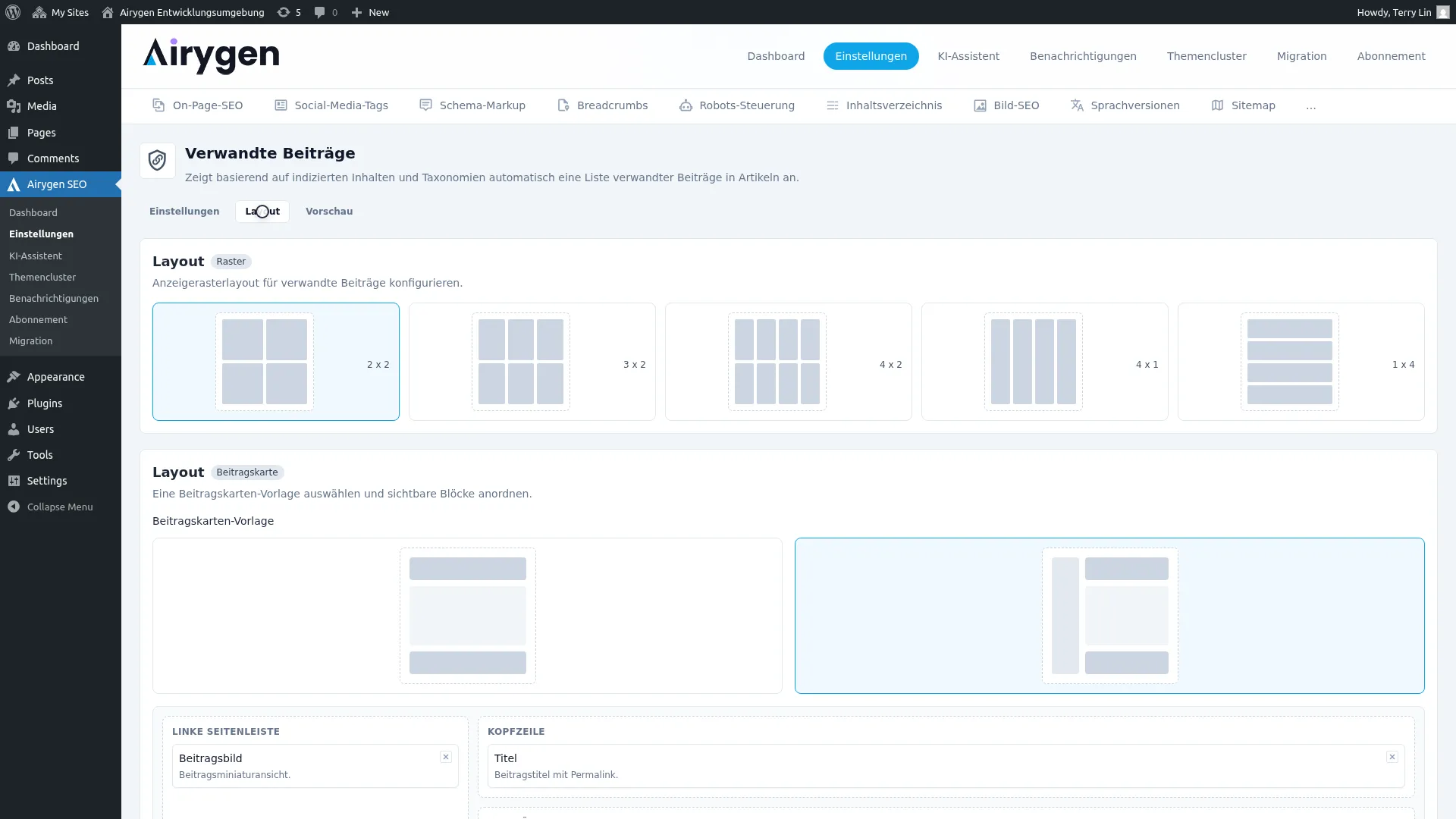
Task: Select the 3 x 2 grid layout
Action: (532, 362)
